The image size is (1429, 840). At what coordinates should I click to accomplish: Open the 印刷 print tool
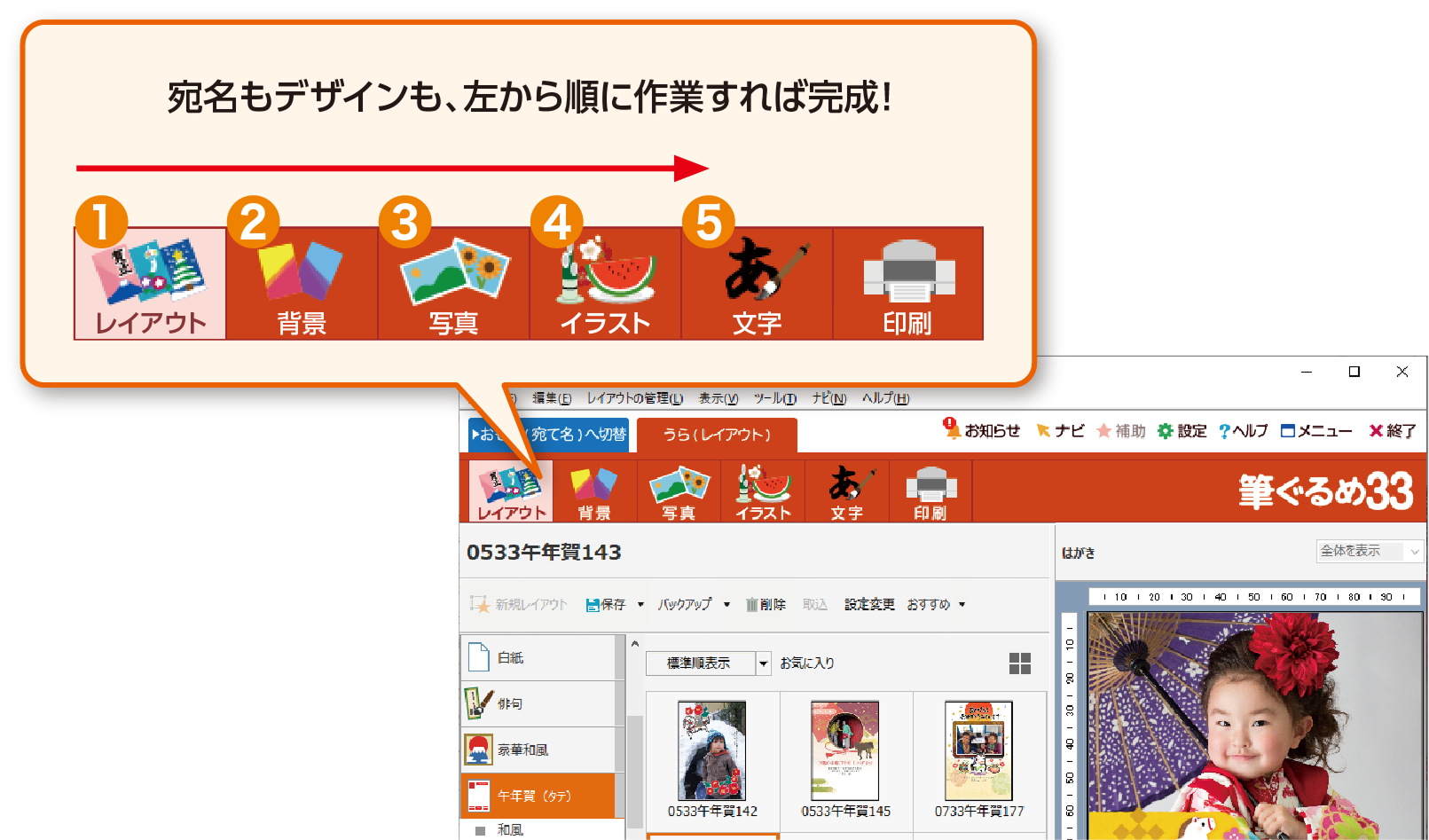point(930,491)
